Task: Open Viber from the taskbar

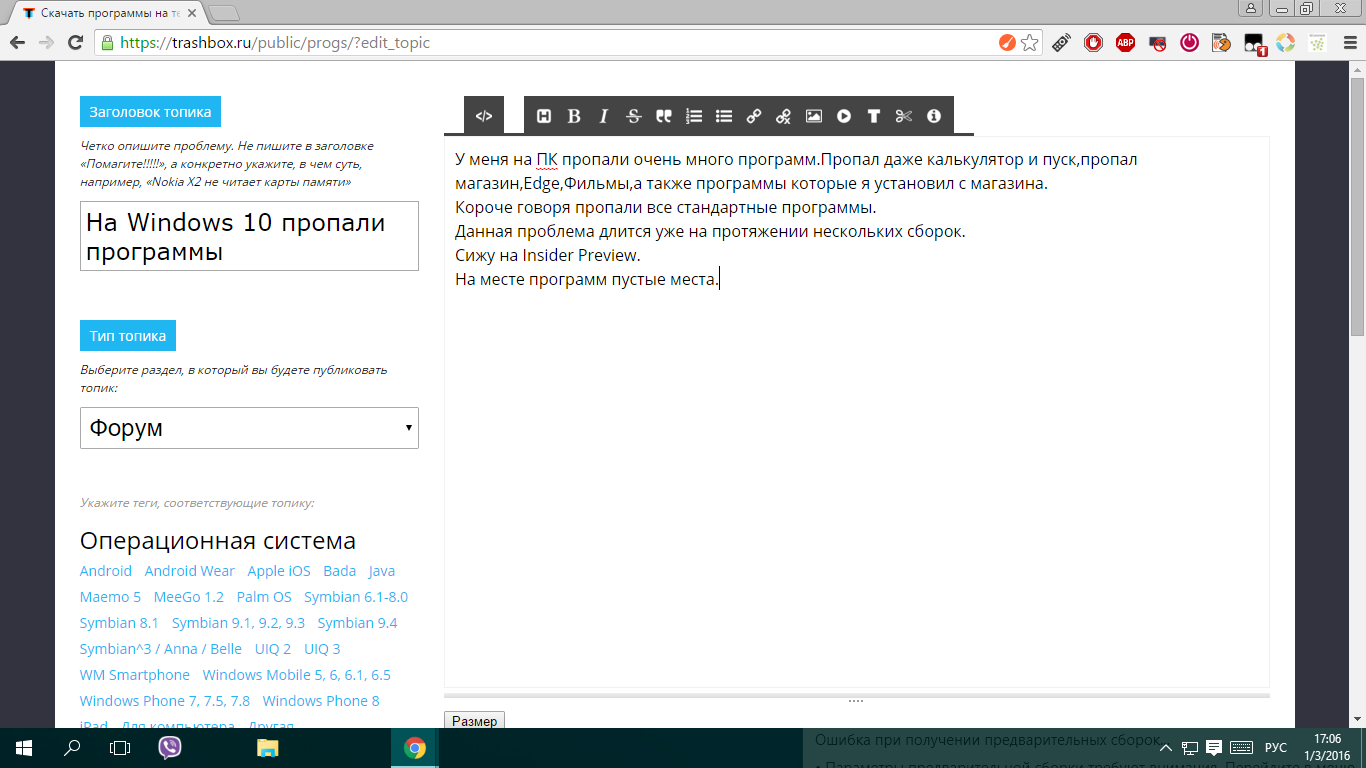Action: click(170, 748)
